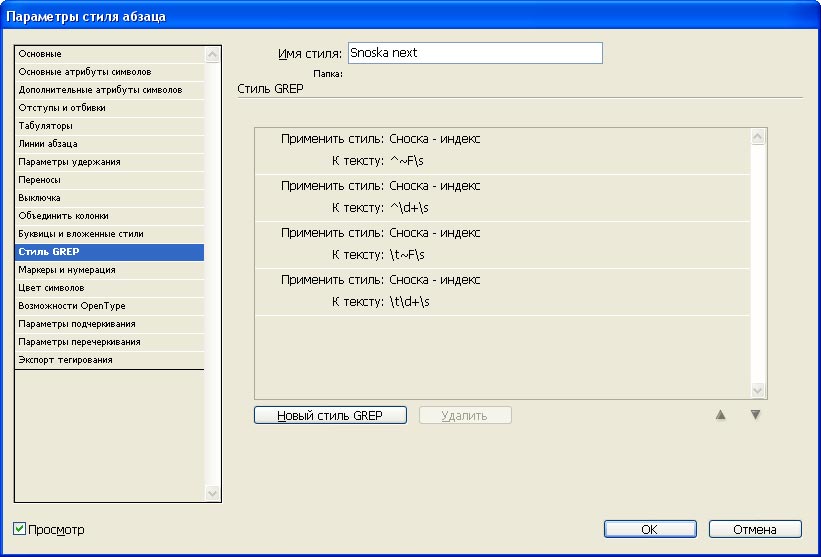Click GREP list scroll up arrow
The width and height of the screenshot is (821, 557).
[x=758, y=137]
